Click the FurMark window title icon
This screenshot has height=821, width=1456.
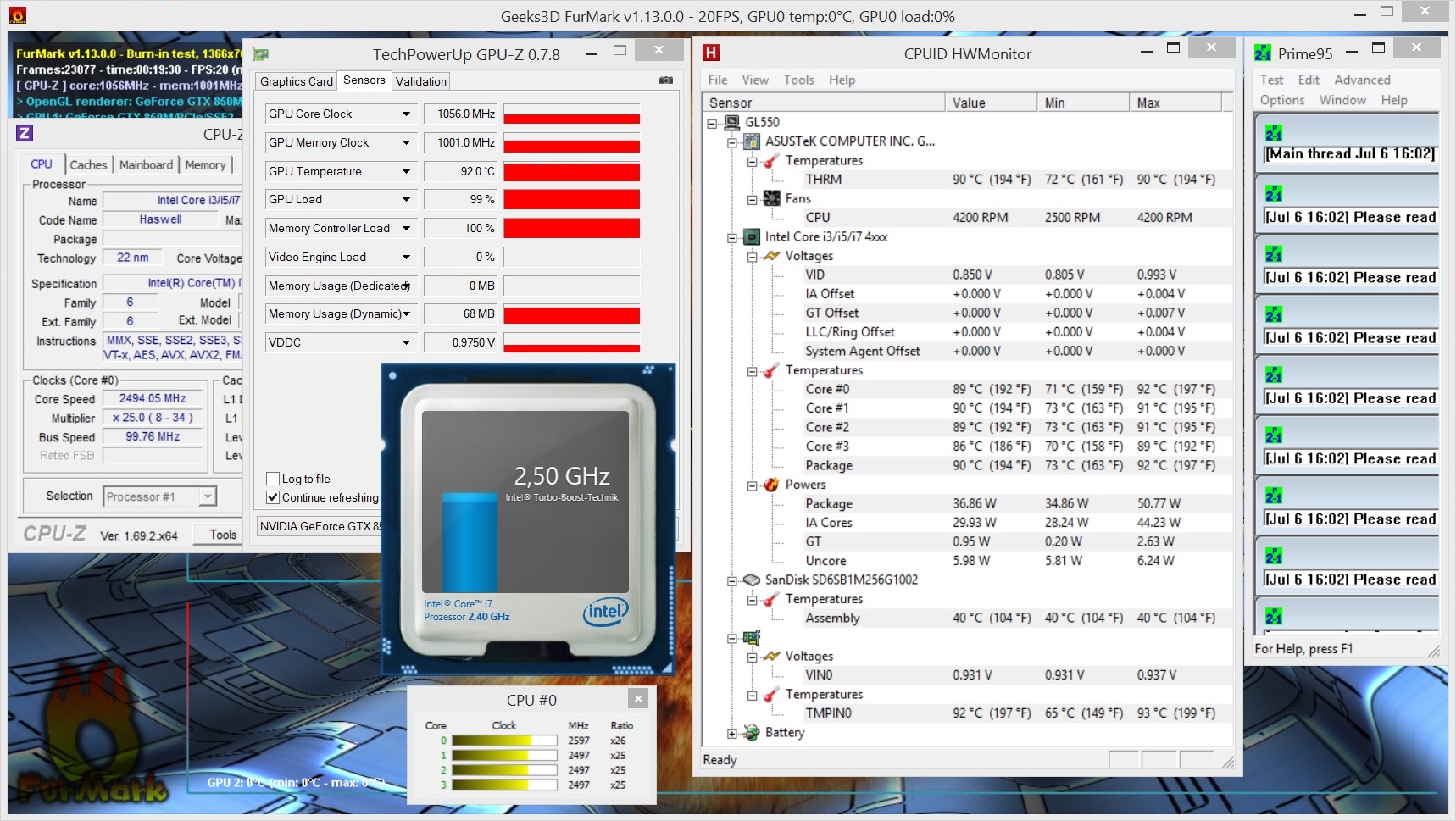[x=17, y=15]
